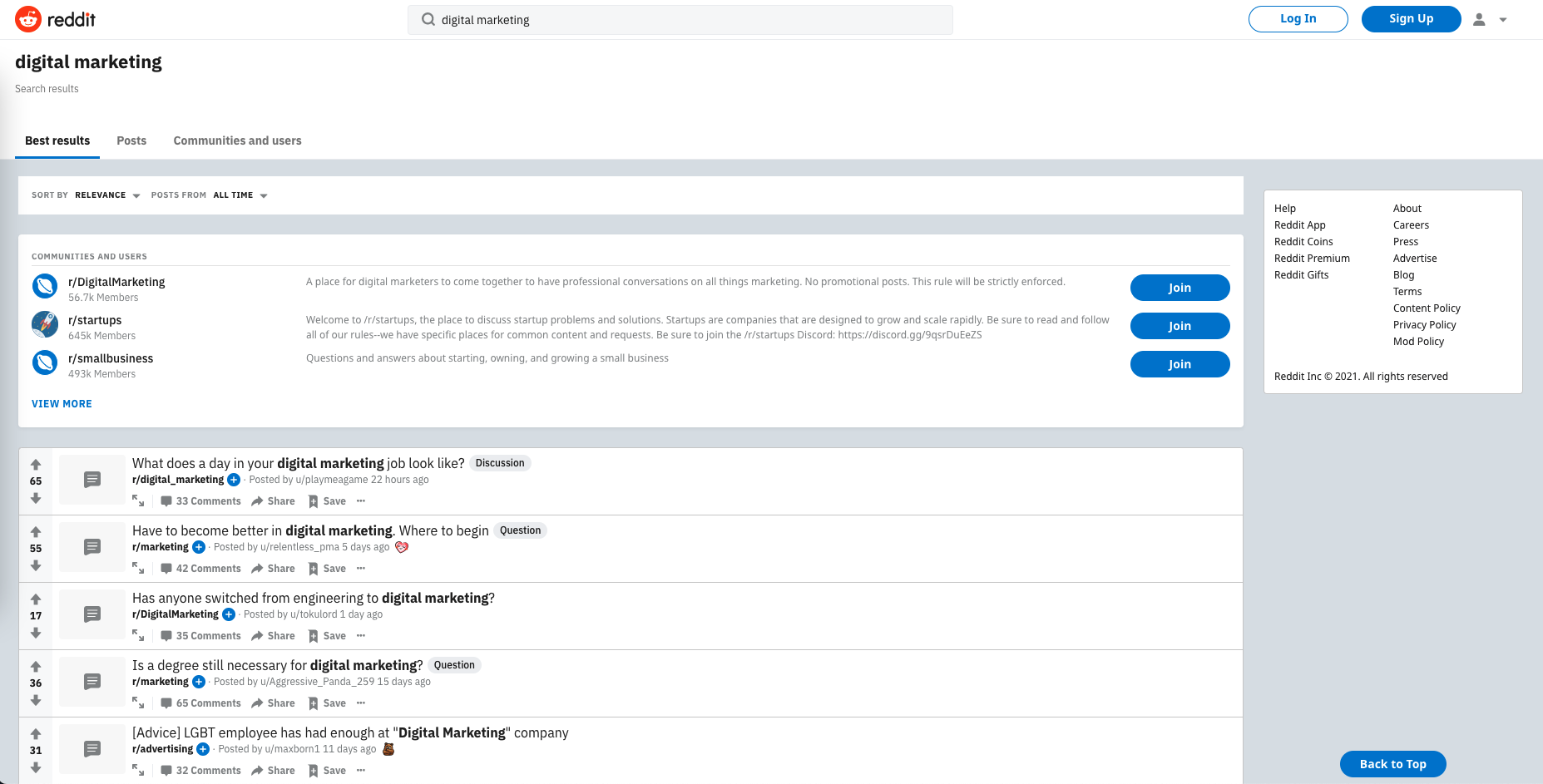
Task: Open more options on 'Have to become better' post
Action: click(361, 568)
